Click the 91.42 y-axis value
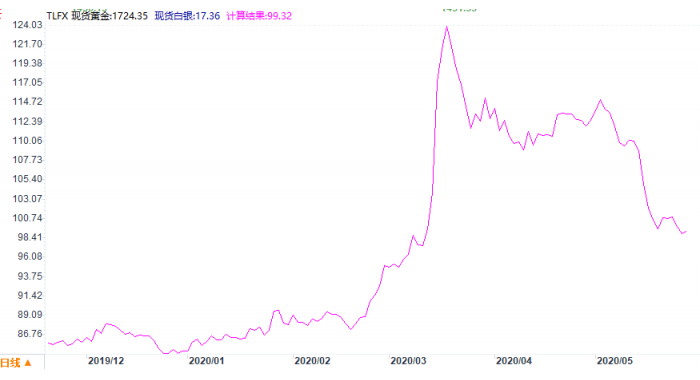This screenshot has height=380, width=700. coord(30,295)
